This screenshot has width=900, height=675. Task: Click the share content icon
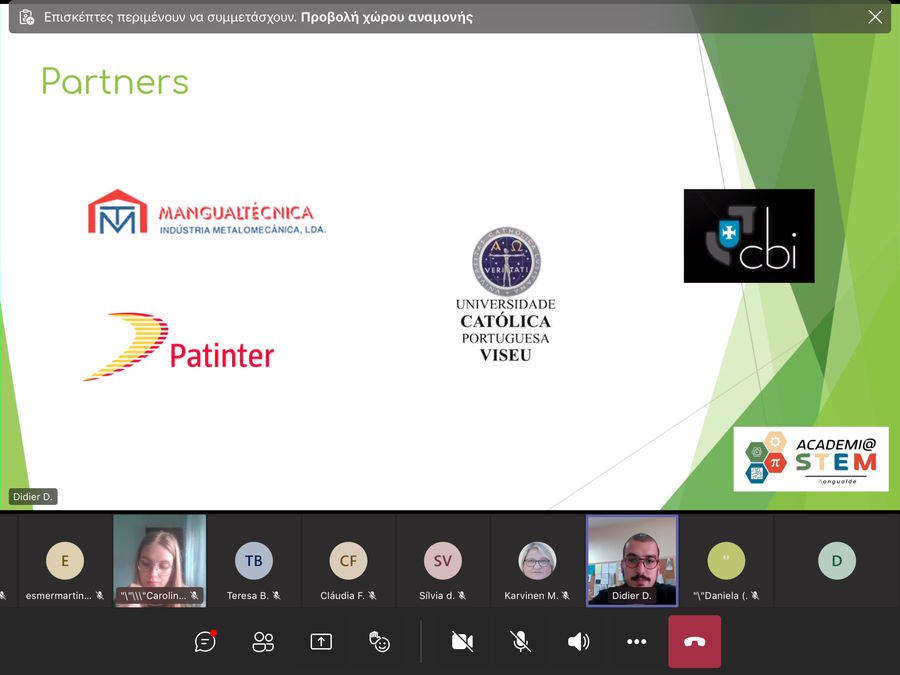coord(321,642)
